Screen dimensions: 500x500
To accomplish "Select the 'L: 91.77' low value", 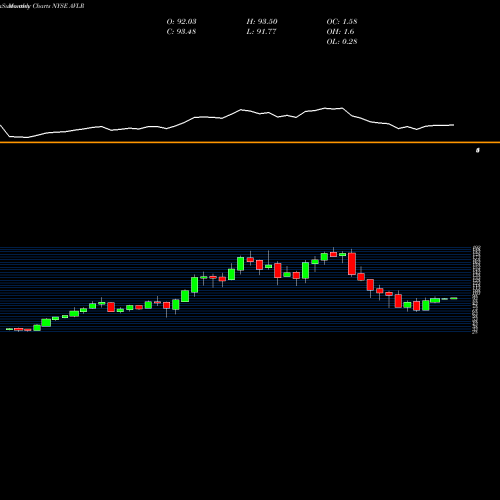I will tap(261, 32).
